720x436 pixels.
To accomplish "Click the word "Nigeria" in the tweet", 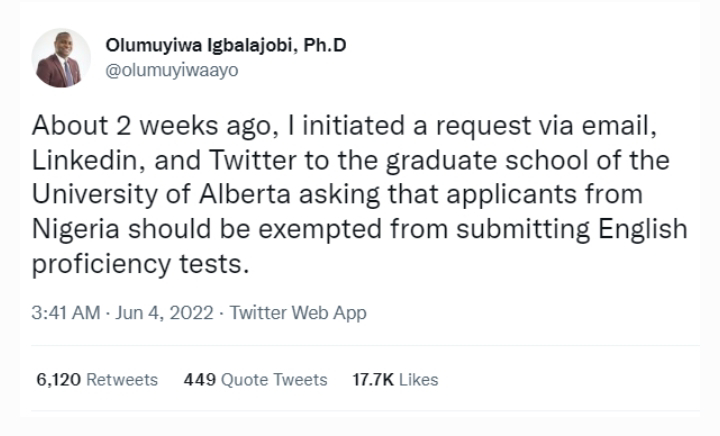I will pos(78,228).
